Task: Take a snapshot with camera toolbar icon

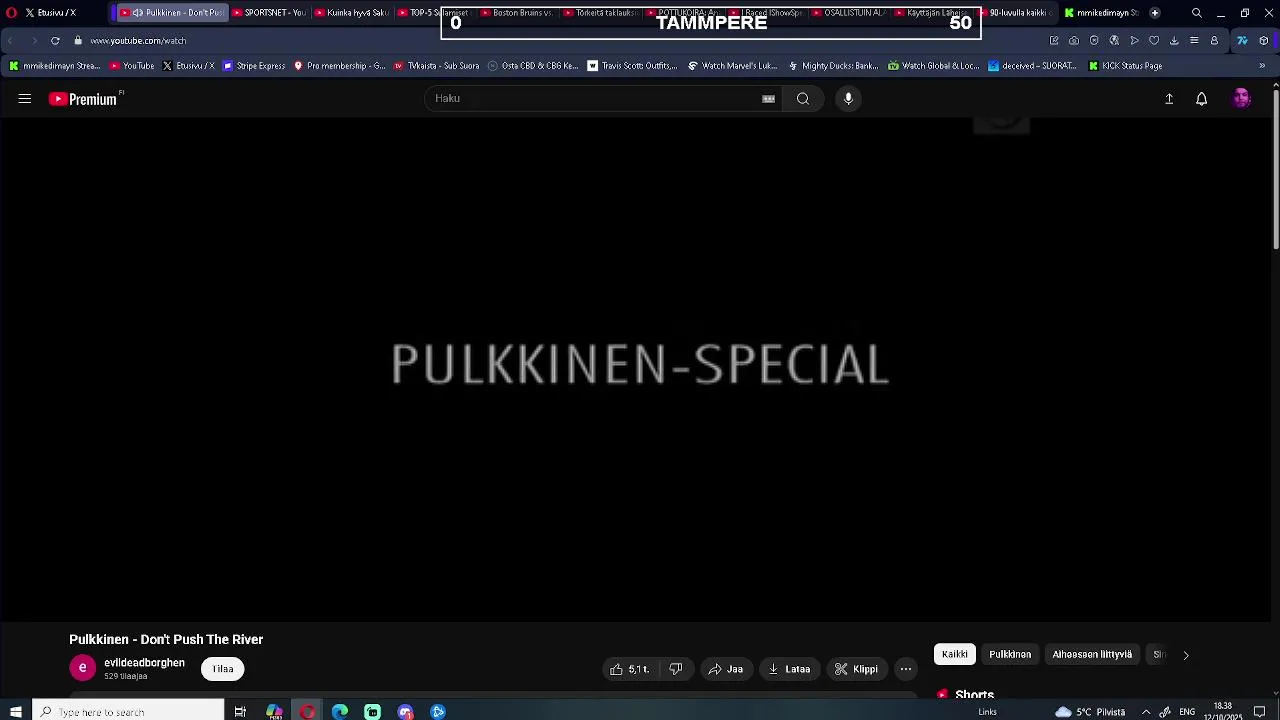Action: click(x=1074, y=41)
